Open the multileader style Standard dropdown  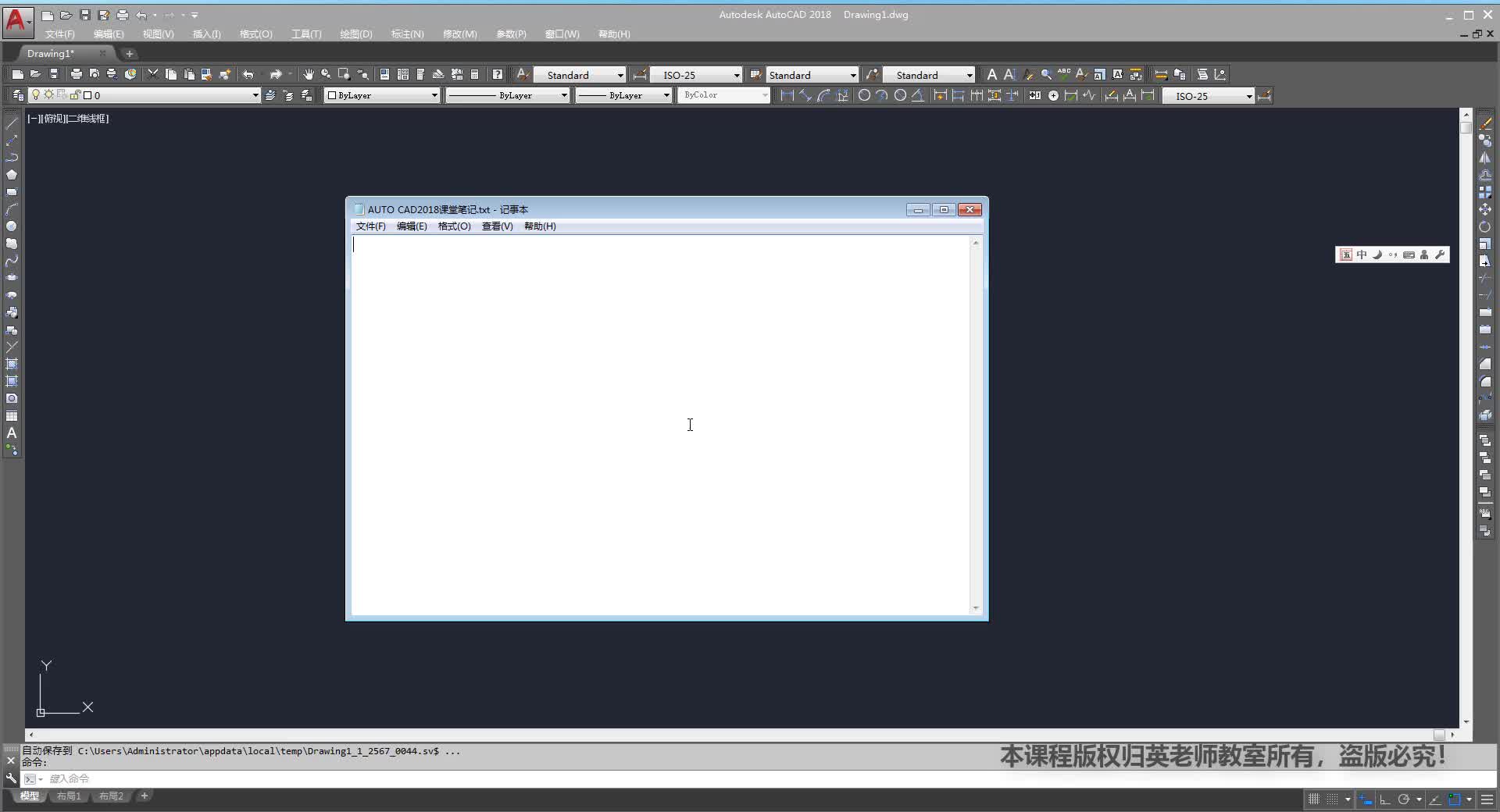(x=929, y=75)
